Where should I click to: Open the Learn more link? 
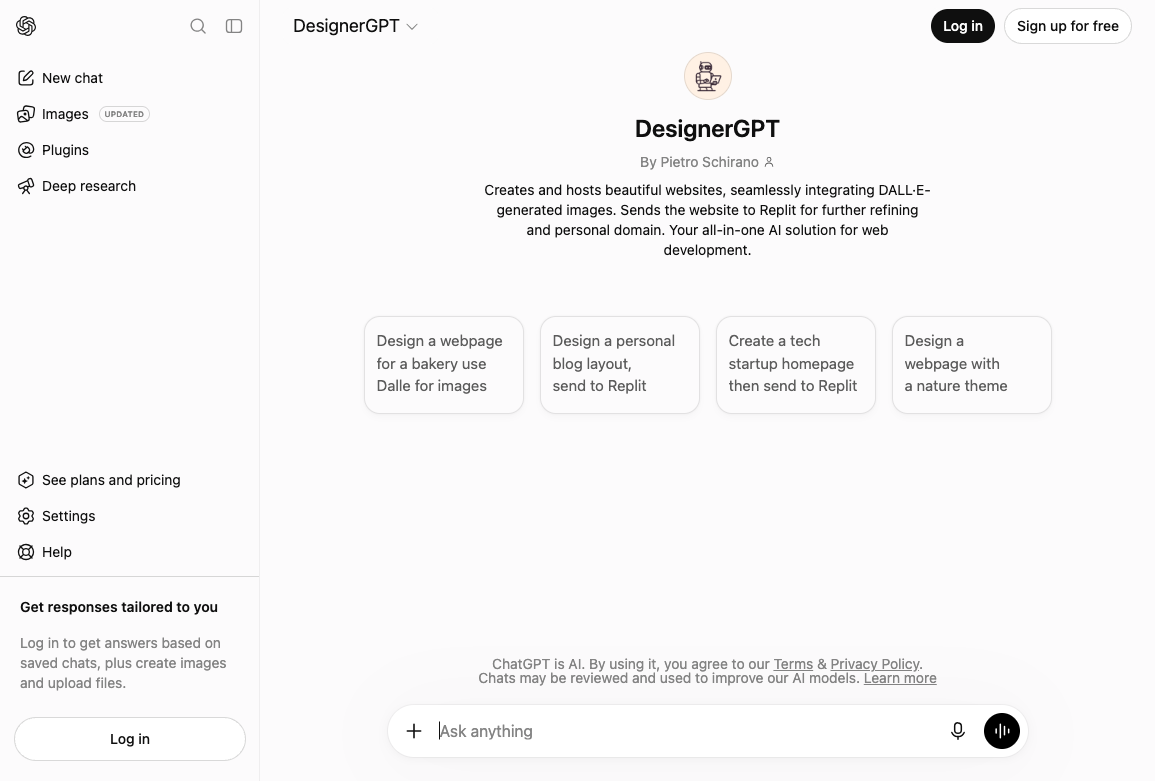click(900, 679)
